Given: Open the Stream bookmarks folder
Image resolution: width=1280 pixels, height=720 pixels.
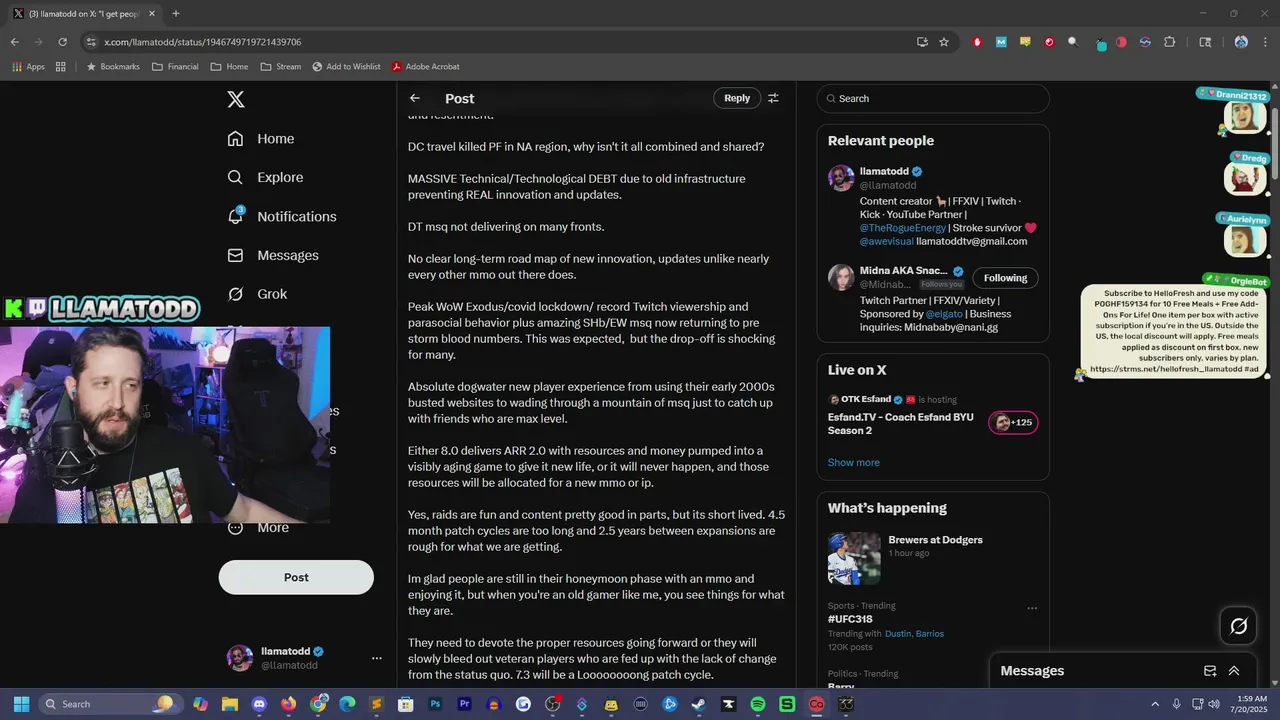Looking at the screenshot, I should [280, 66].
